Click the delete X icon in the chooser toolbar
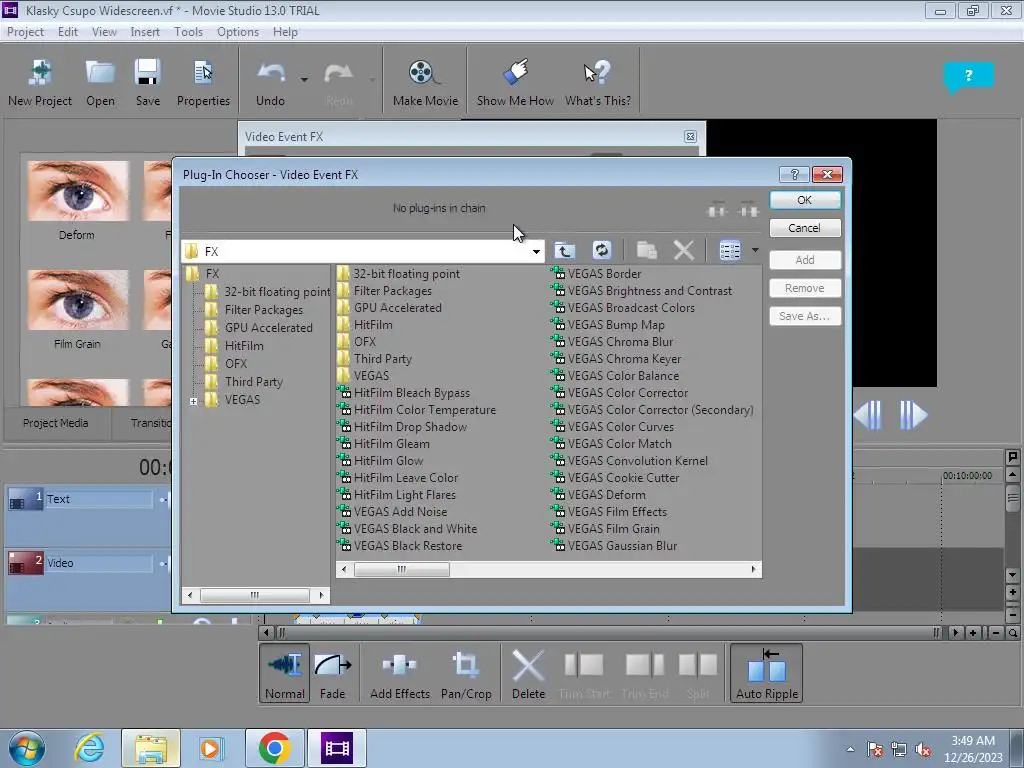 point(684,250)
